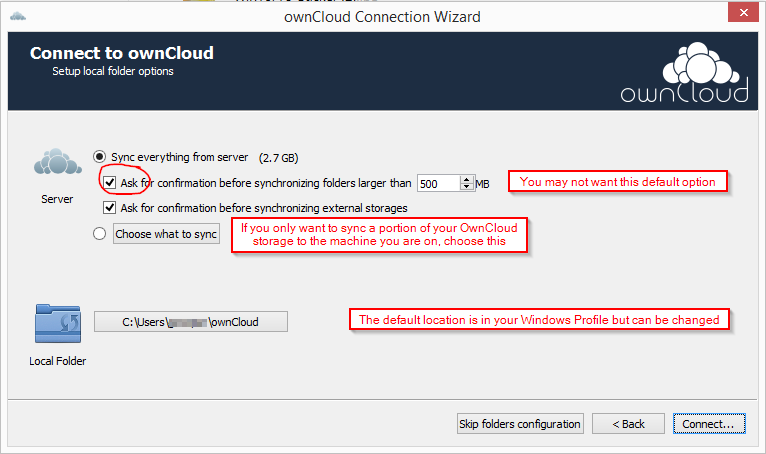This screenshot has height=454, width=766.
Task: Click the Local Folder sync icon
Action: 58,324
